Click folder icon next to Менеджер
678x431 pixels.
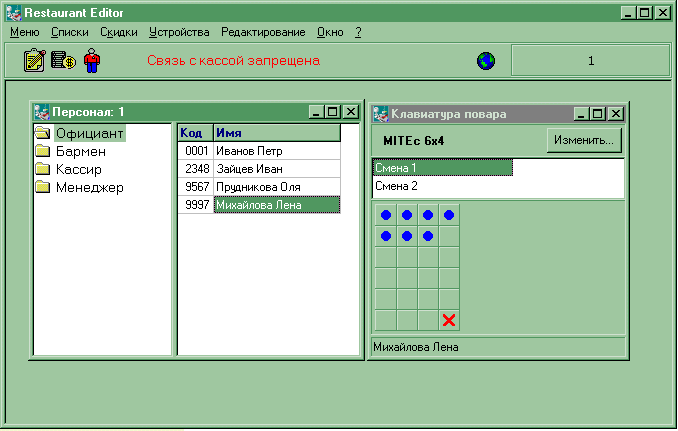(x=42, y=187)
